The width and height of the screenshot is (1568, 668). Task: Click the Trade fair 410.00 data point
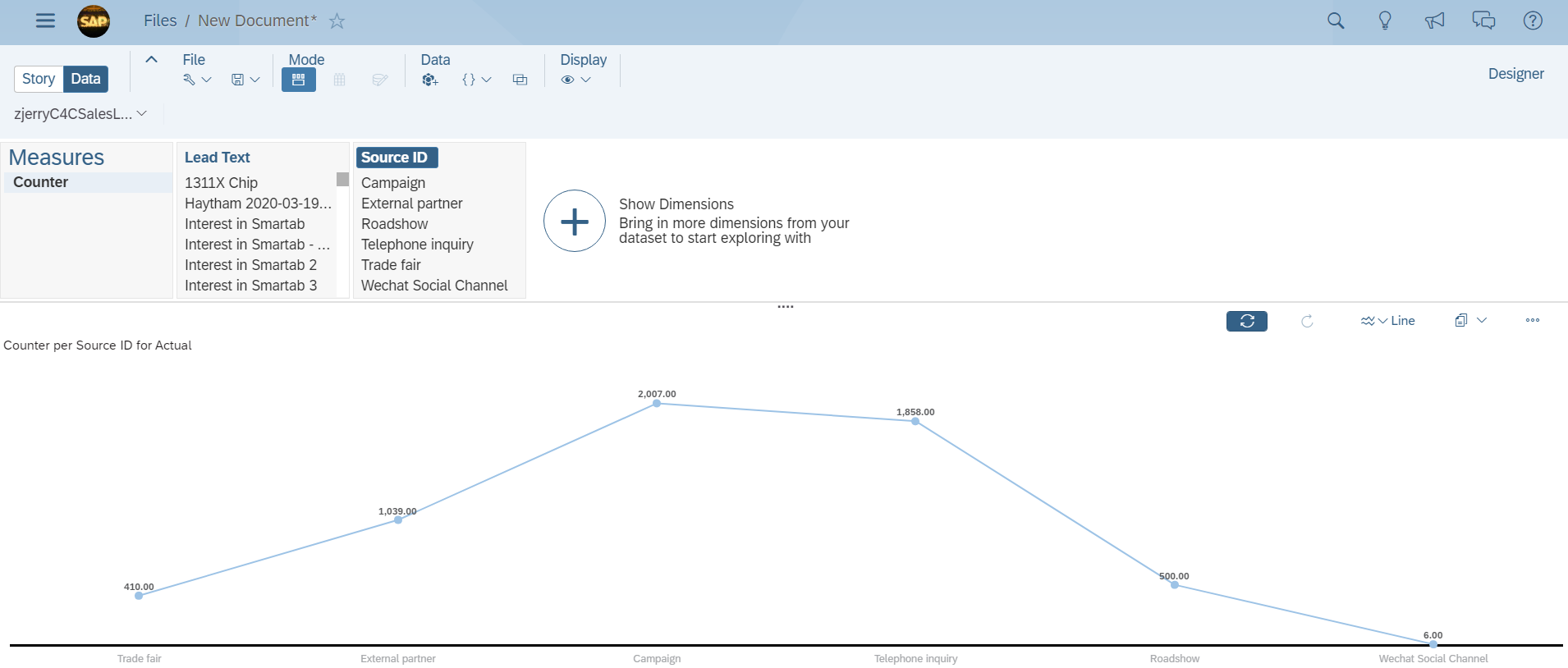[x=139, y=596]
